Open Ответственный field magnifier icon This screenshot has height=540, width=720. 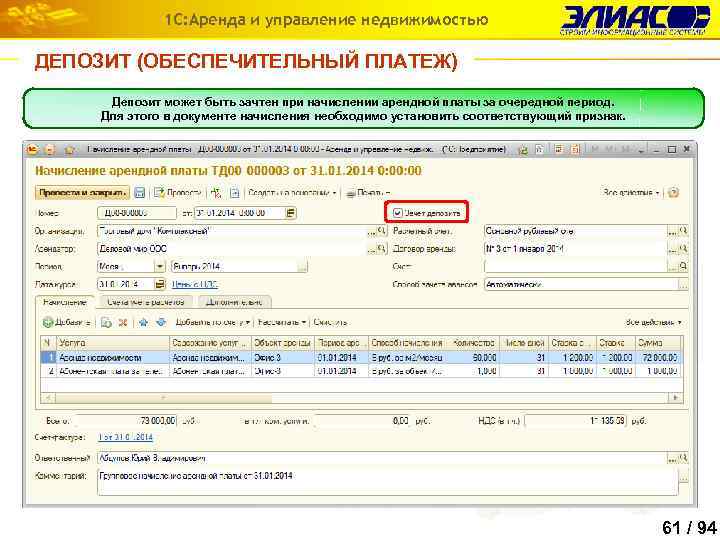683,458
